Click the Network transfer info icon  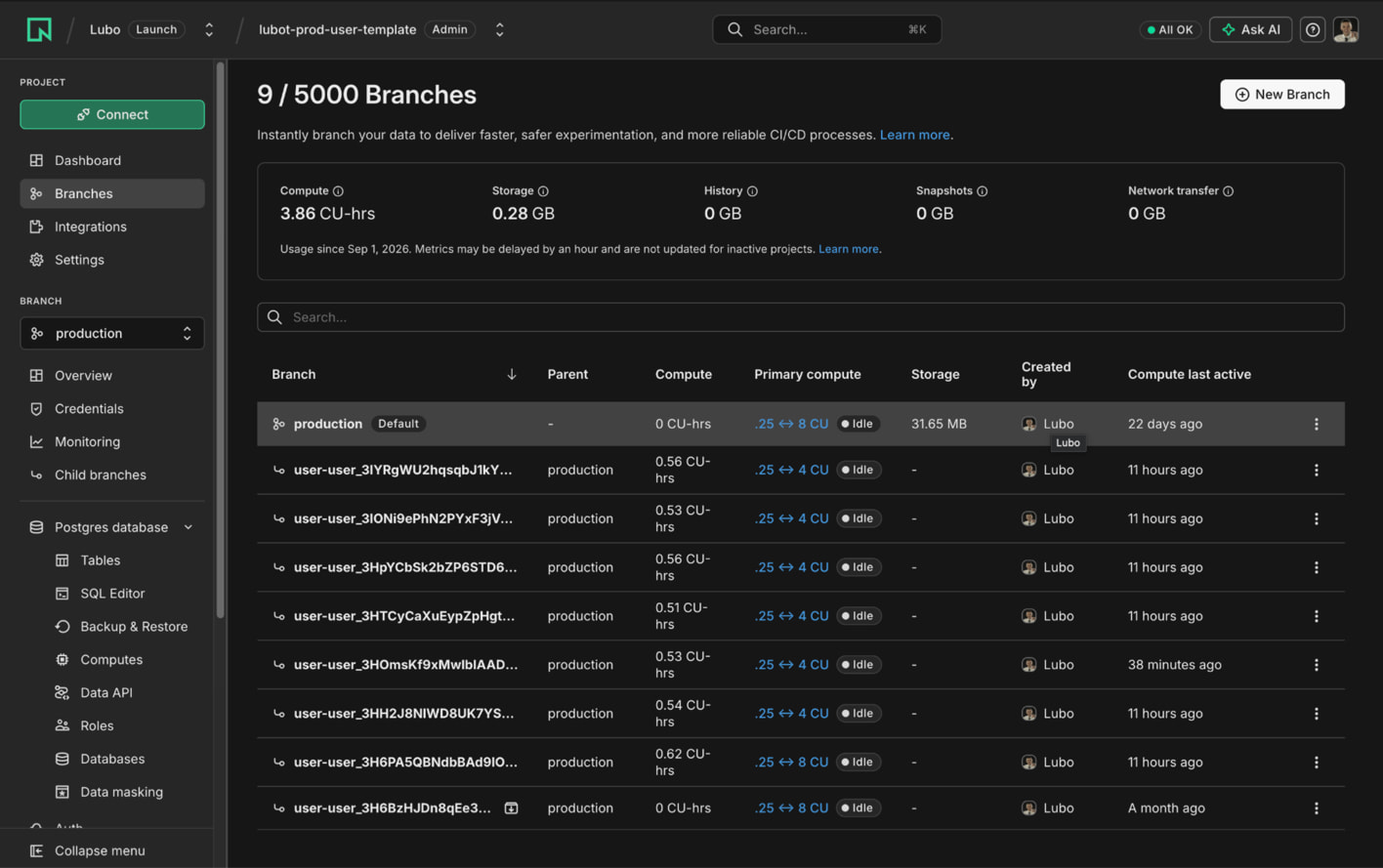pos(1229,191)
